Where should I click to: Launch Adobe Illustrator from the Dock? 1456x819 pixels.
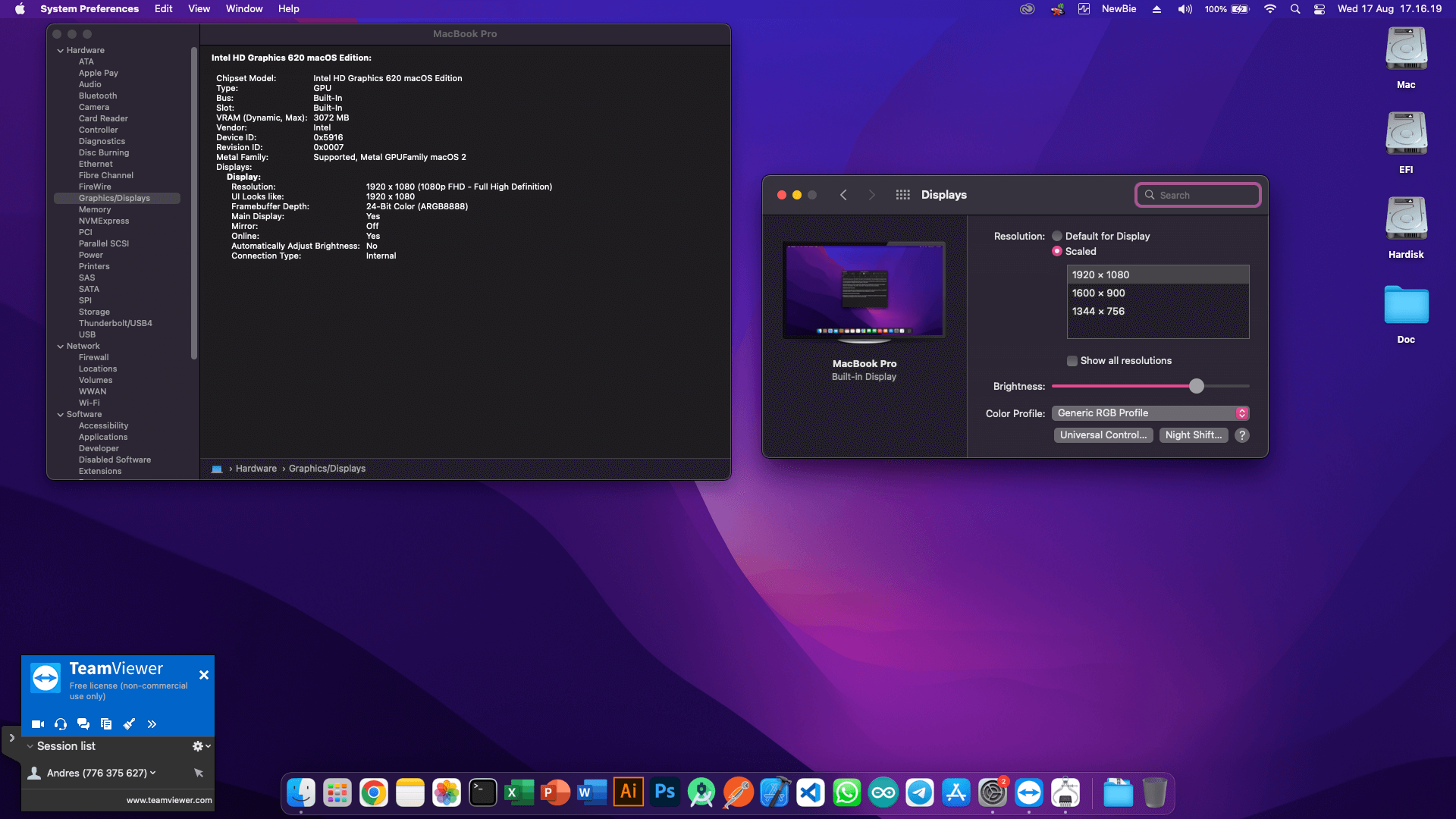point(629,793)
